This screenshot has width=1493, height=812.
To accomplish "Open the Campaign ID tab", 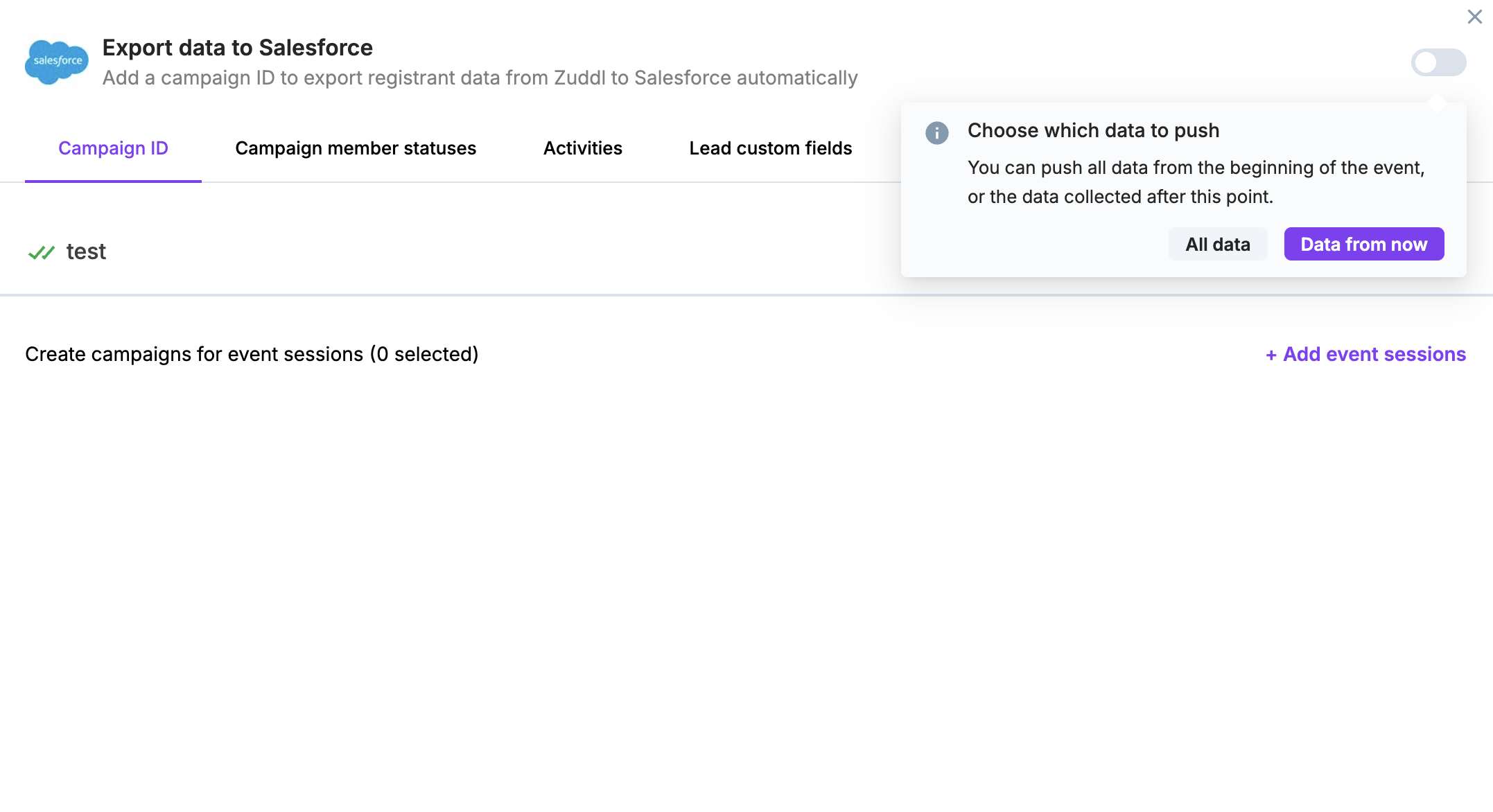I will [113, 148].
